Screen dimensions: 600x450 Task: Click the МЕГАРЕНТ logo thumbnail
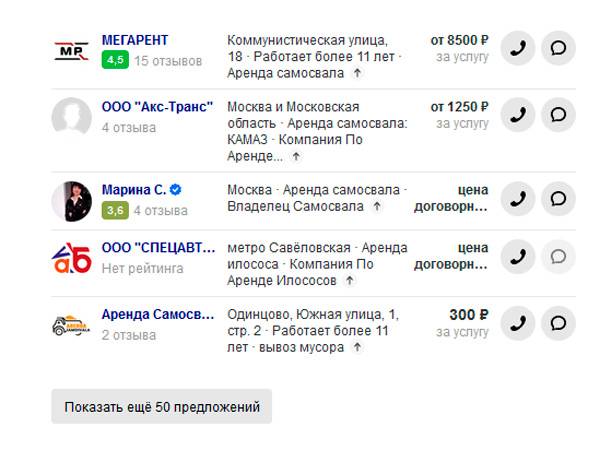point(71,50)
